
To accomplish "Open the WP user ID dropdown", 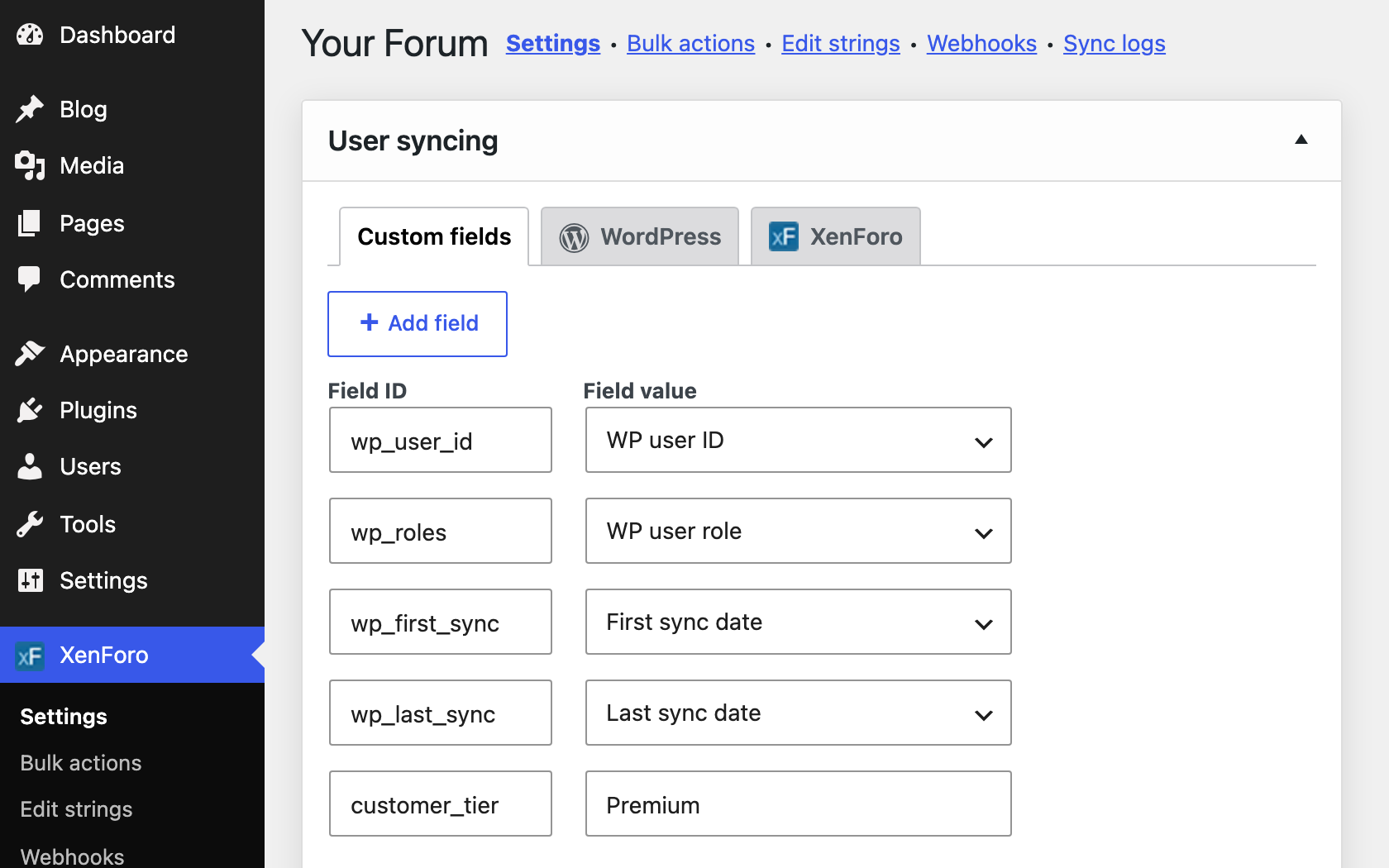I will [799, 440].
